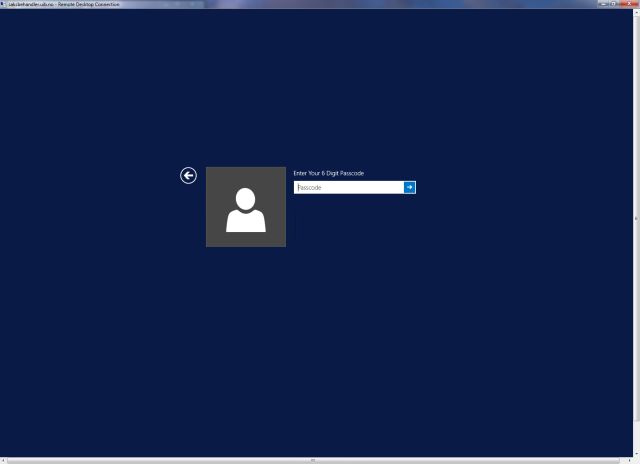Click the 'Enter Your 6 Digit Passcode' label
This screenshot has width=640, height=464.
point(329,173)
